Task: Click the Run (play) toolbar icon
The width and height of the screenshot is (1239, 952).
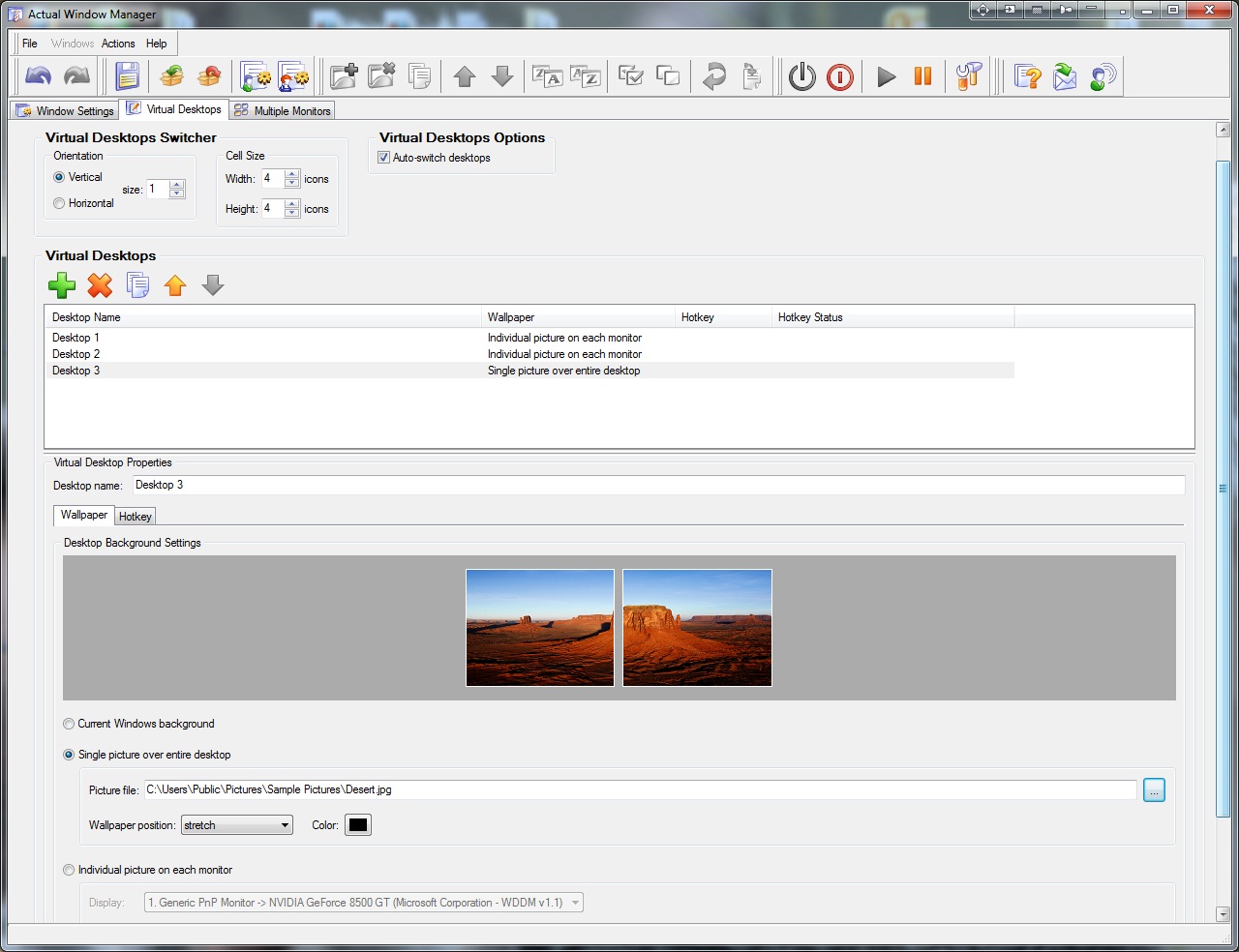Action: 886,76
